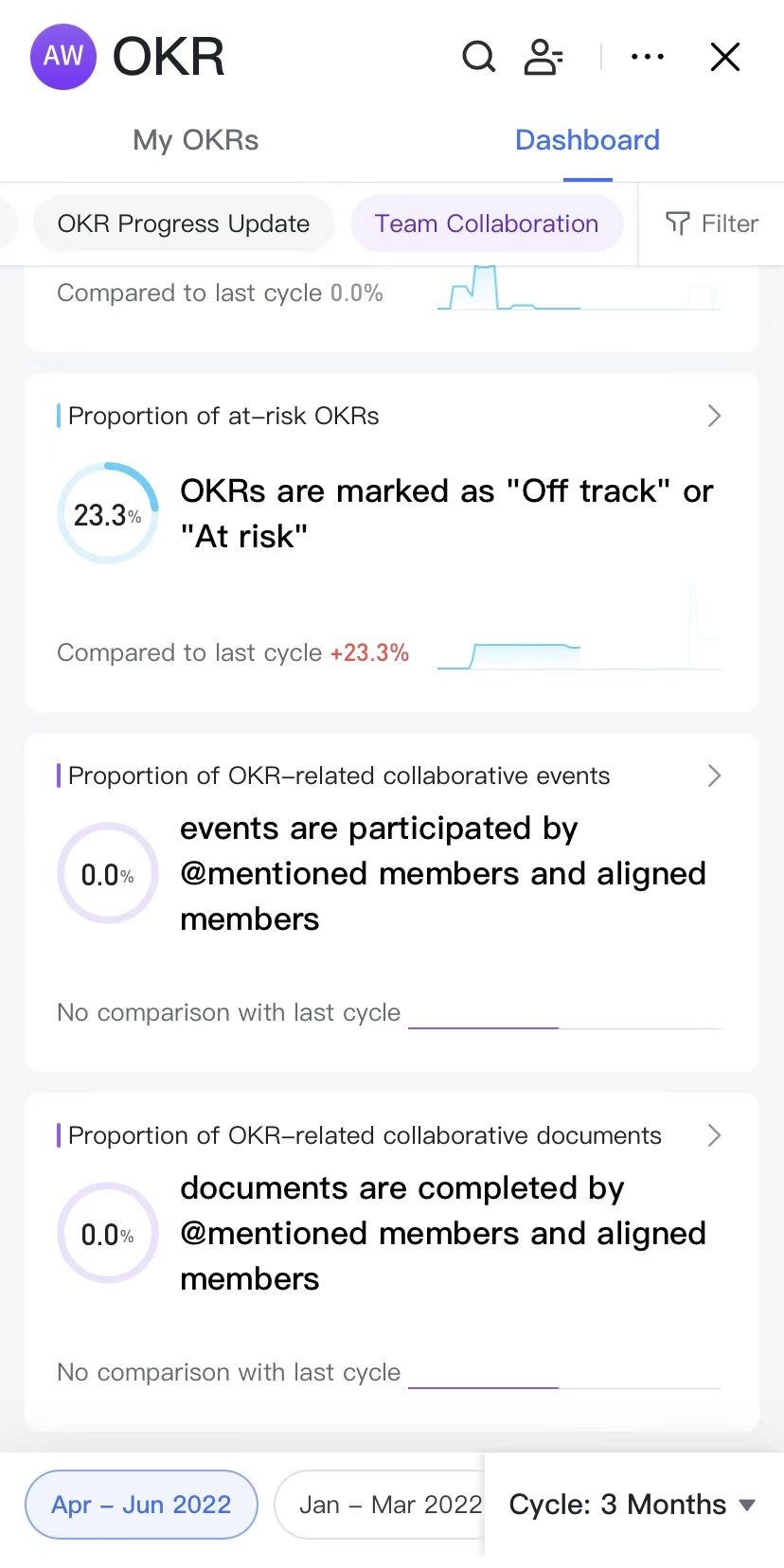This screenshot has height=1568, width=784.
Task: Open the Cycle: 3 Months dropdown
Action: coord(633,1505)
